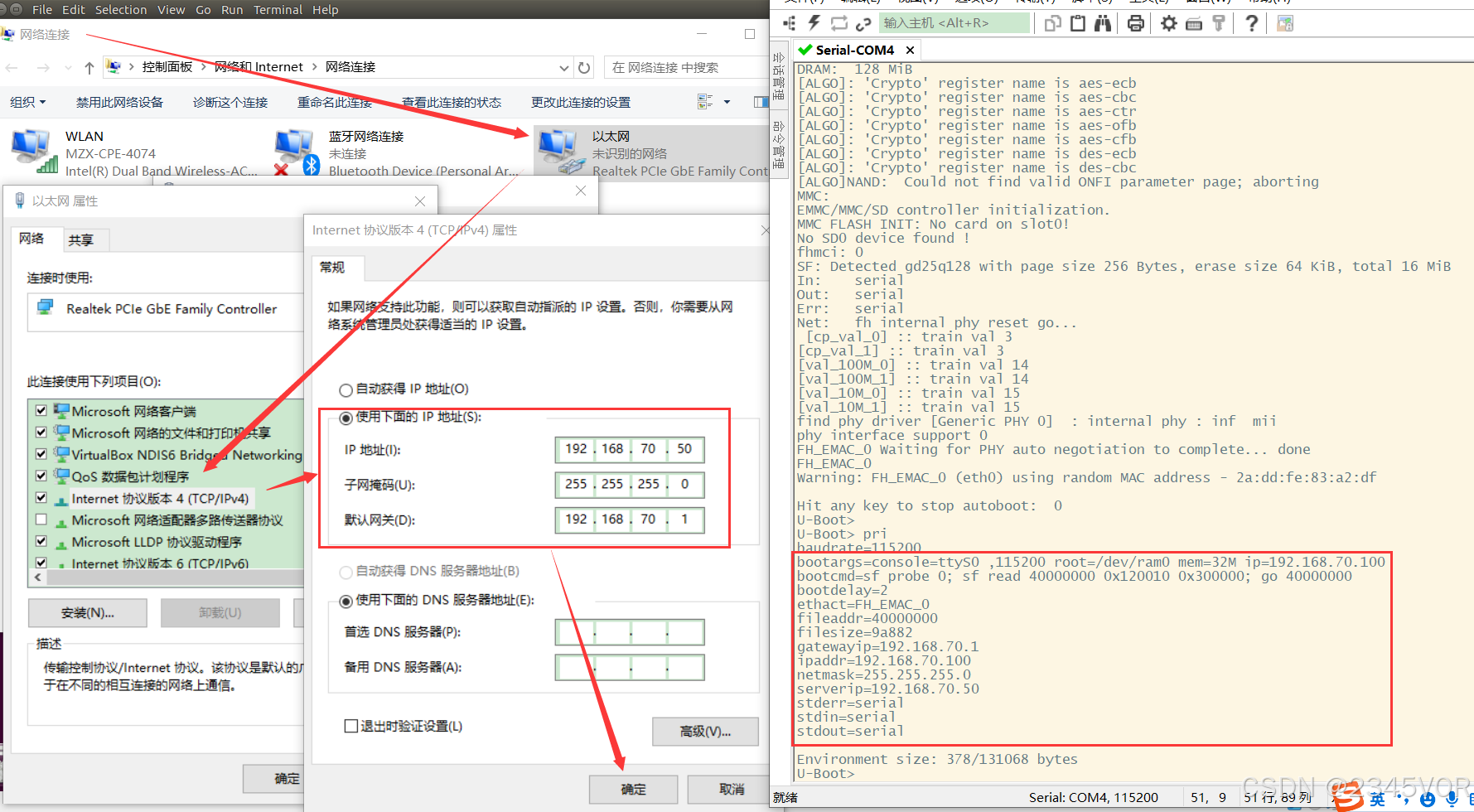Expand the 组织 dropdown menu
The image size is (1474, 812).
click(x=28, y=102)
